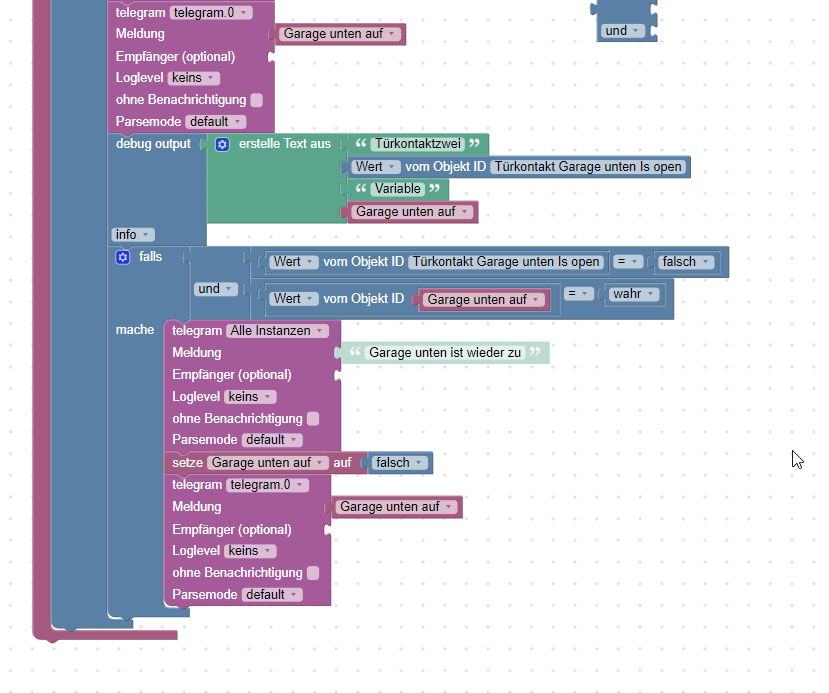The image size is (829, 693).
Task: Open gear mutator on the falls block
Action: coord(123,257)
